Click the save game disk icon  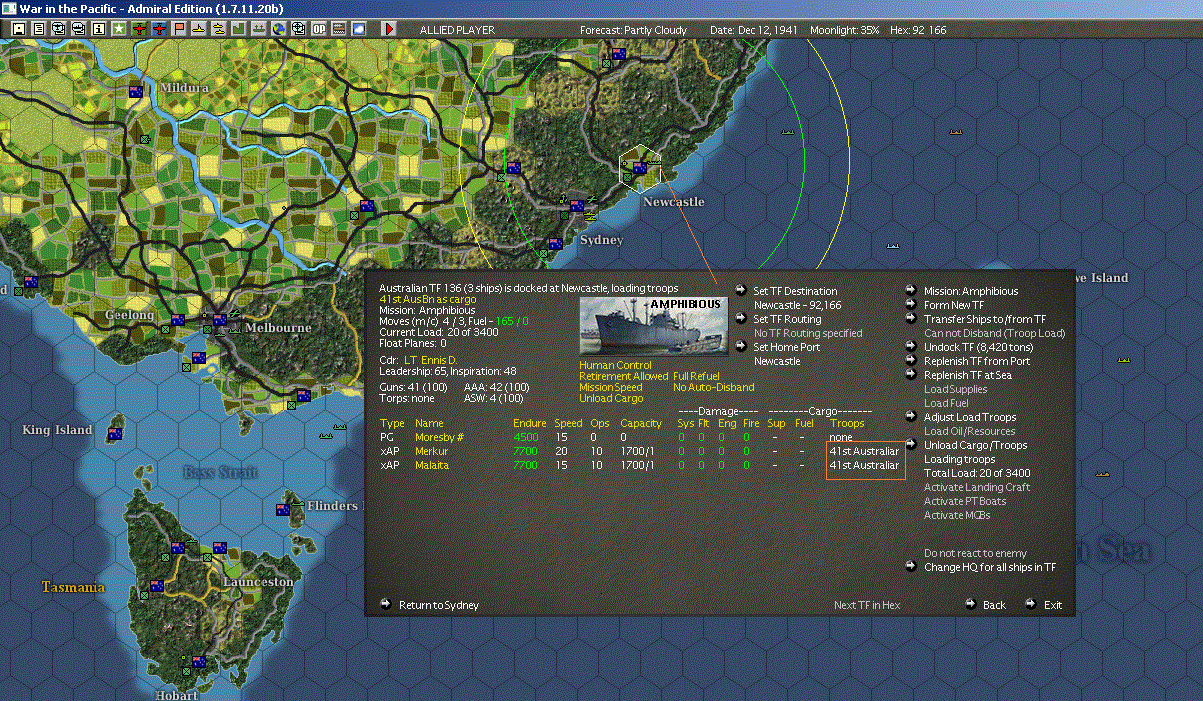18,29
